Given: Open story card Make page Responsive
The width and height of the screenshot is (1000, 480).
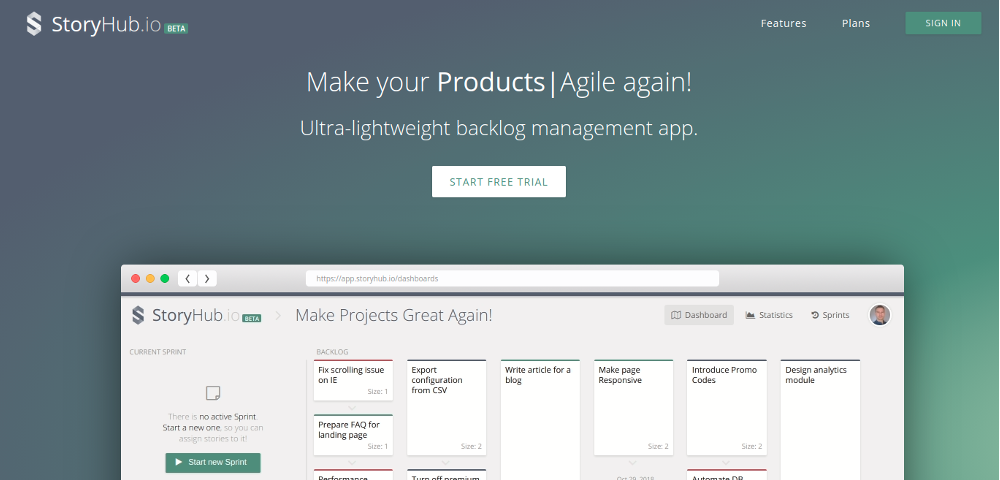Looking at the screenshot, I should [x=633, y=408].
